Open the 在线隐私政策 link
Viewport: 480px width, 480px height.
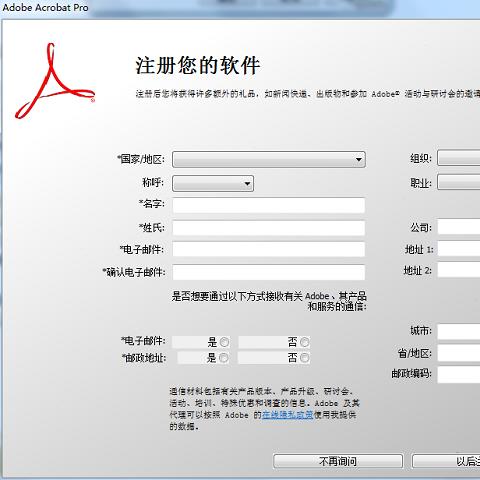point(287,415)
